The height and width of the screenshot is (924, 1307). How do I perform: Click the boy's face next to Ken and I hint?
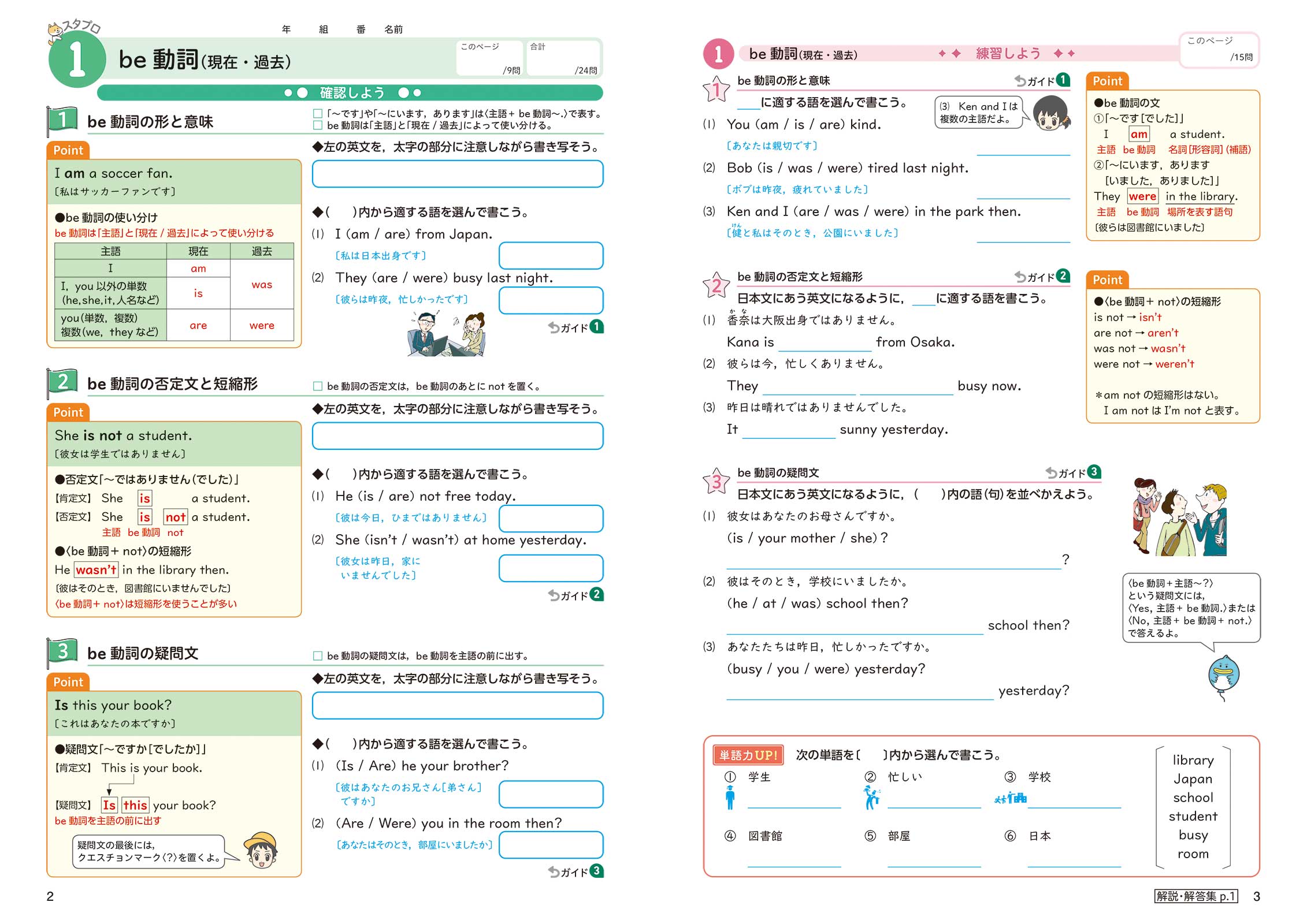(x=1051, y=113)
